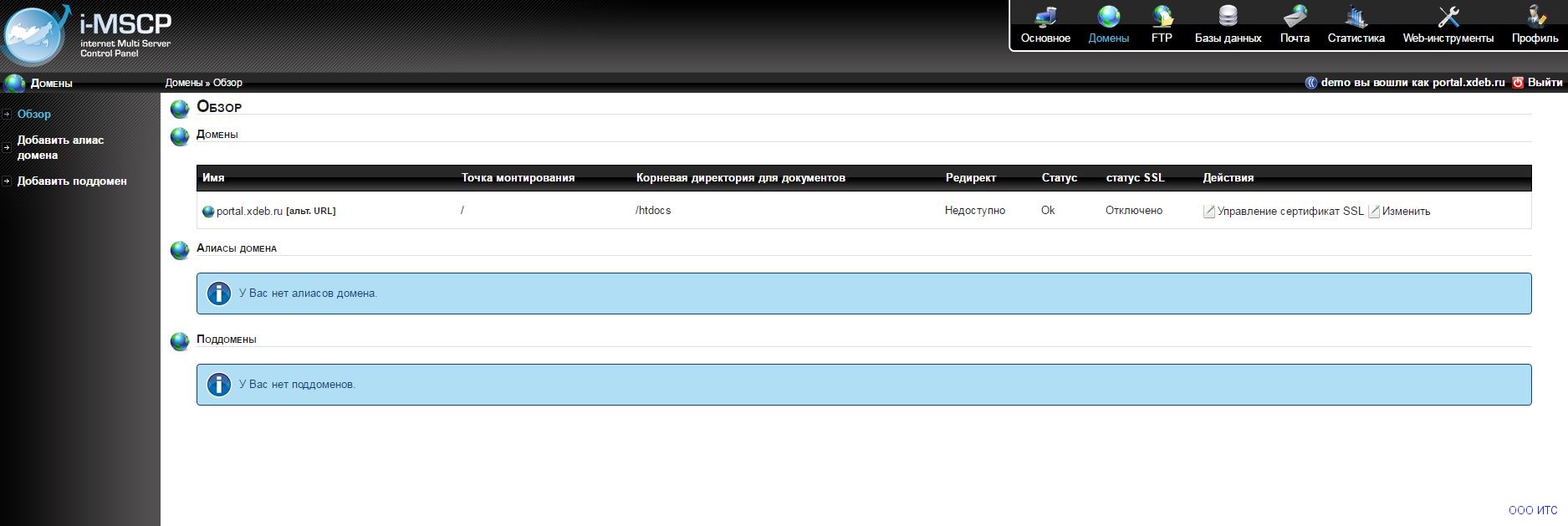Open the portal.xdeb.ru domain link
This screenshot has width=1568, height=526.
coord(249,212)
